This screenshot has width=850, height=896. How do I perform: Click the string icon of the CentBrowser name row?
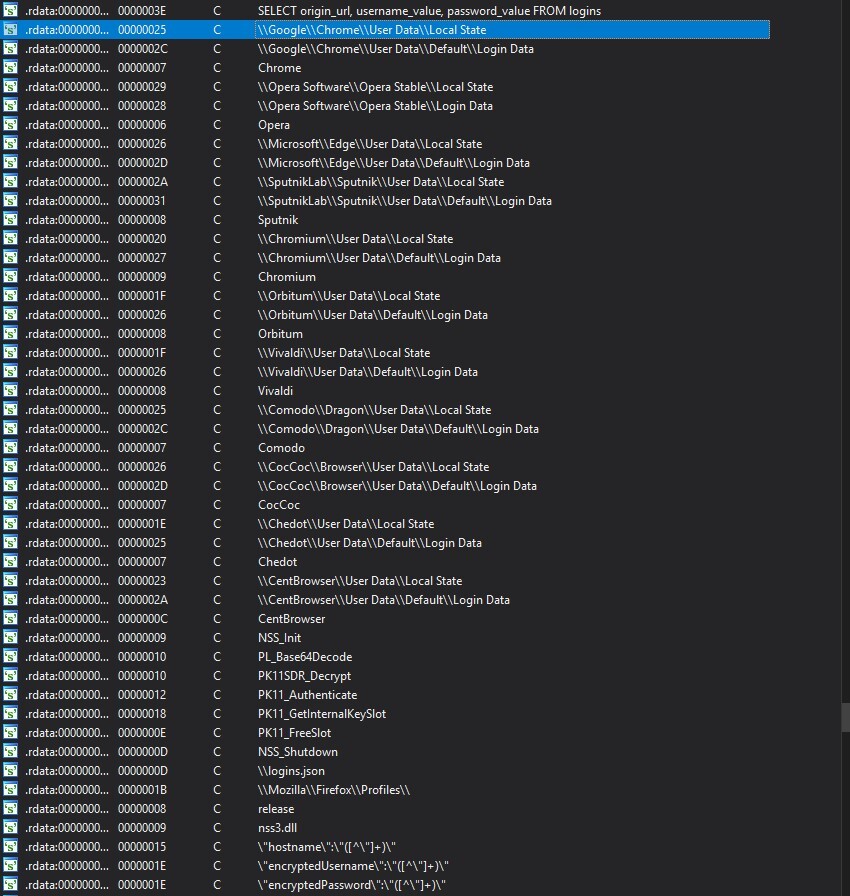click(x=10, y=619)
